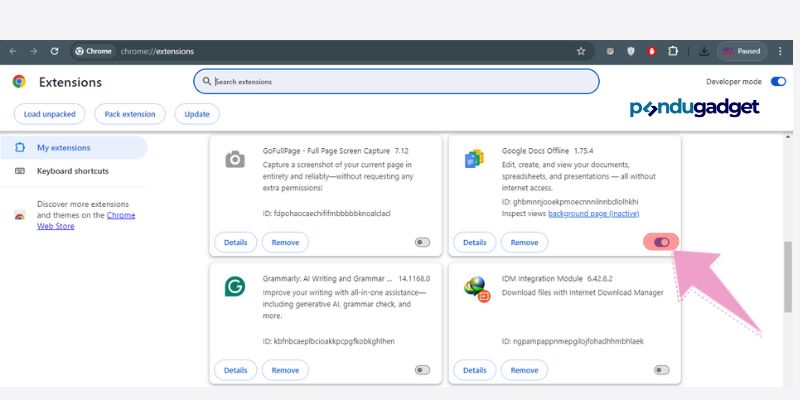800x400 pixels.
Task: Click the Grammarly ID kbfnbcaeplbcioakkpcpgfkobkghlhen
Action: (329, 341)
